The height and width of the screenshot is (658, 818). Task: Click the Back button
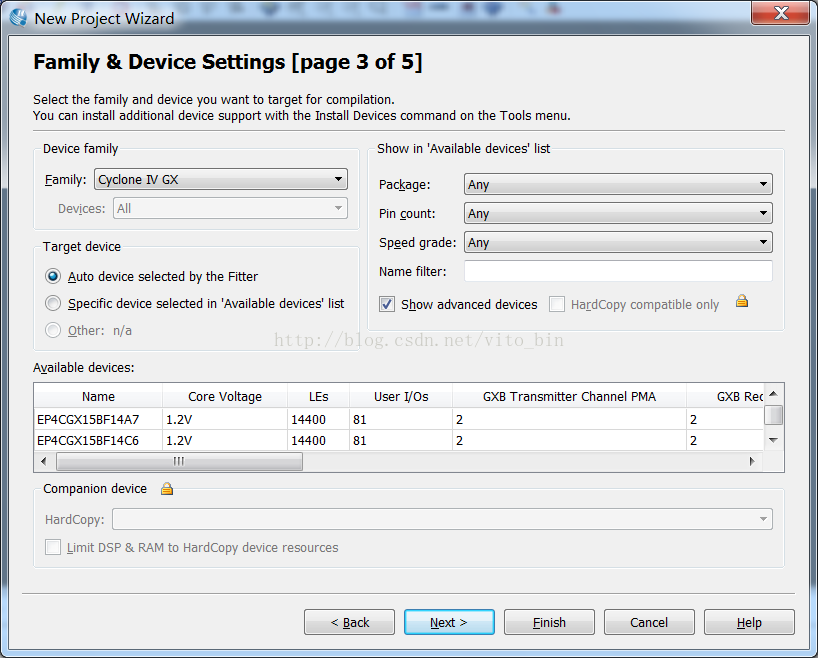(x=350, y=622)
